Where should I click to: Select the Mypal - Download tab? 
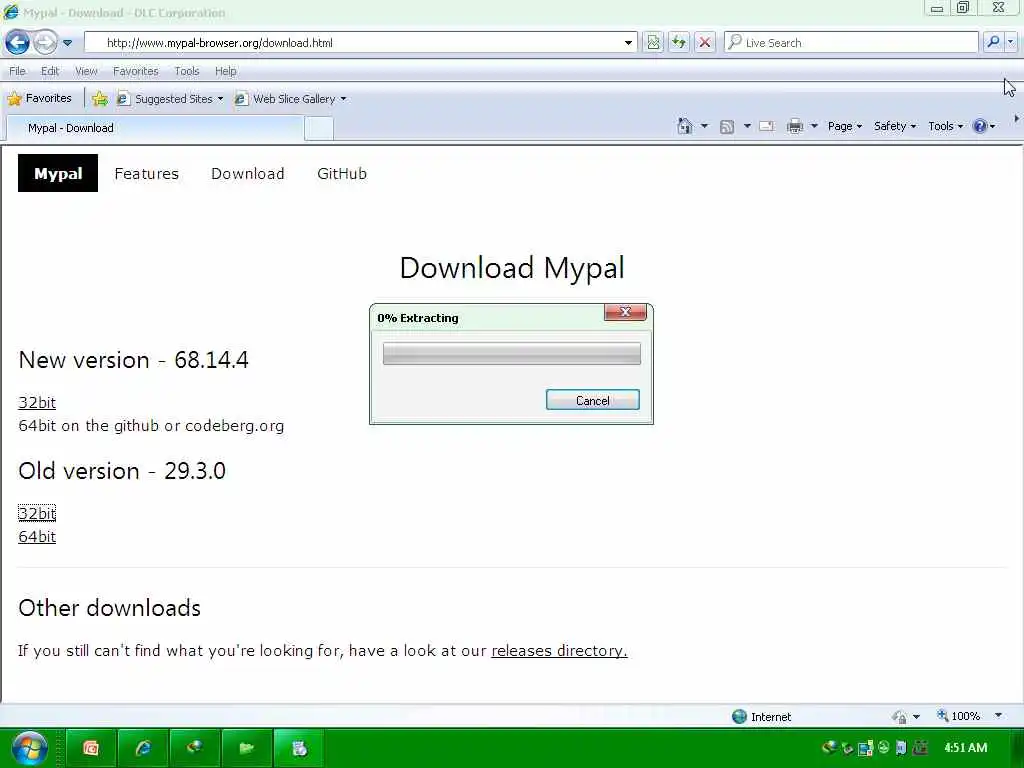[x=155, y=128]
